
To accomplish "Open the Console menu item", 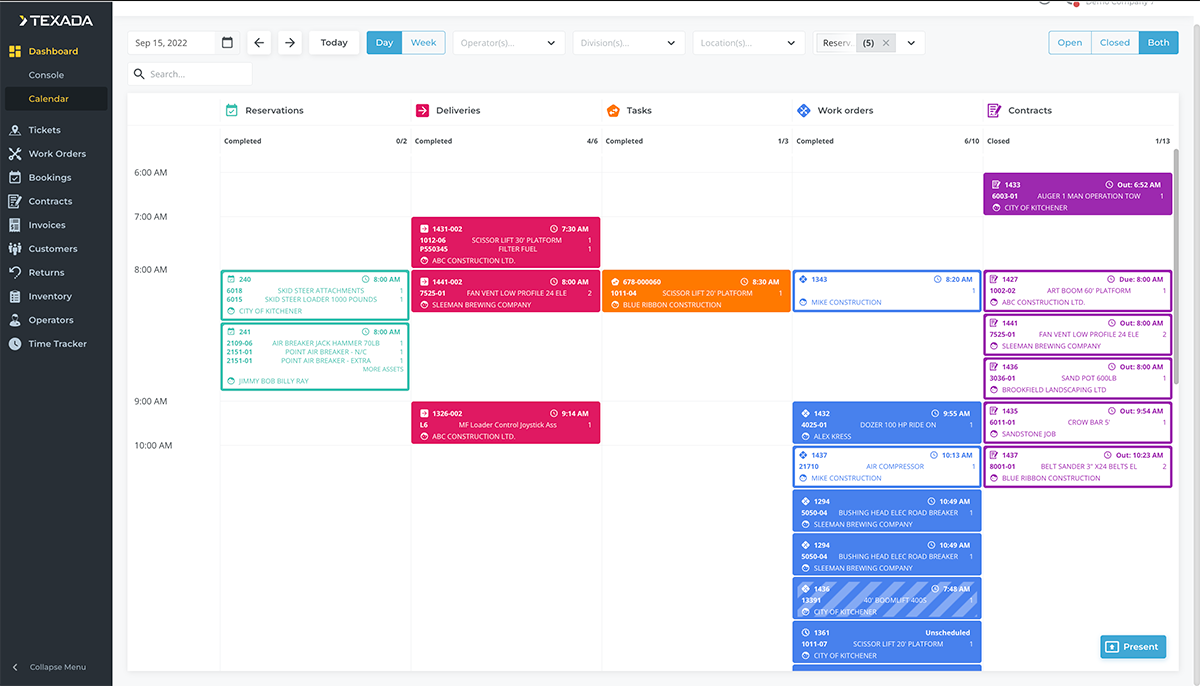I will pyautogui.click(x=46, y=75).
